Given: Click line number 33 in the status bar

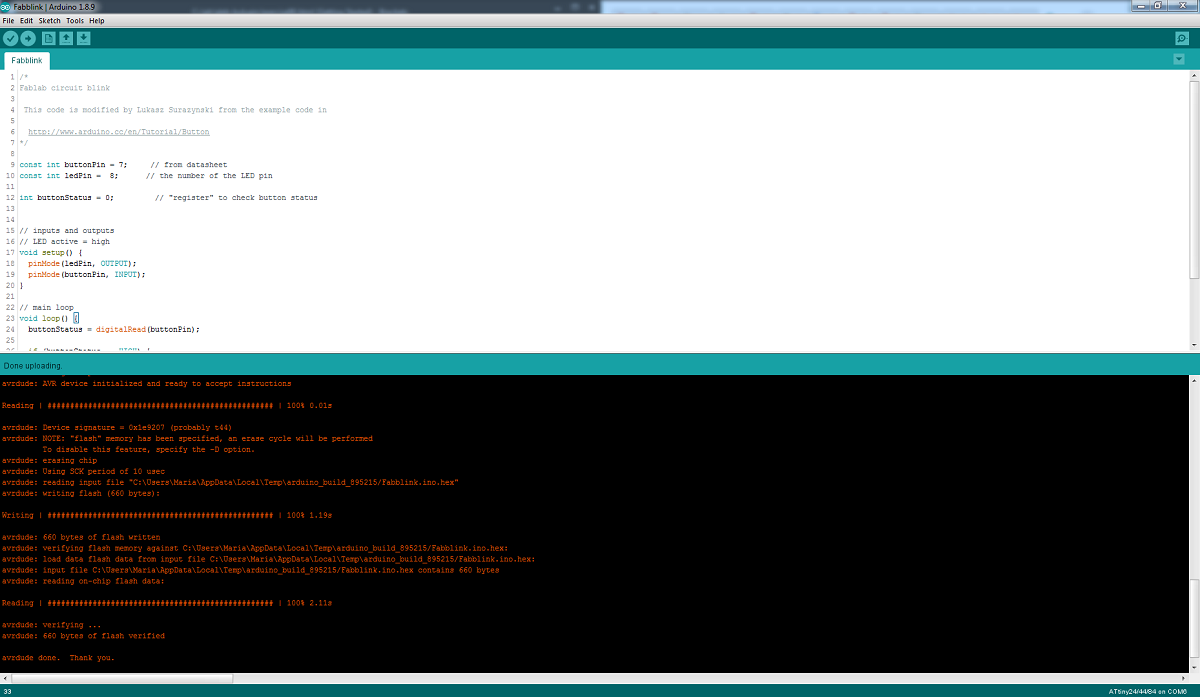Looking at the screenshot, I should 7,691.
